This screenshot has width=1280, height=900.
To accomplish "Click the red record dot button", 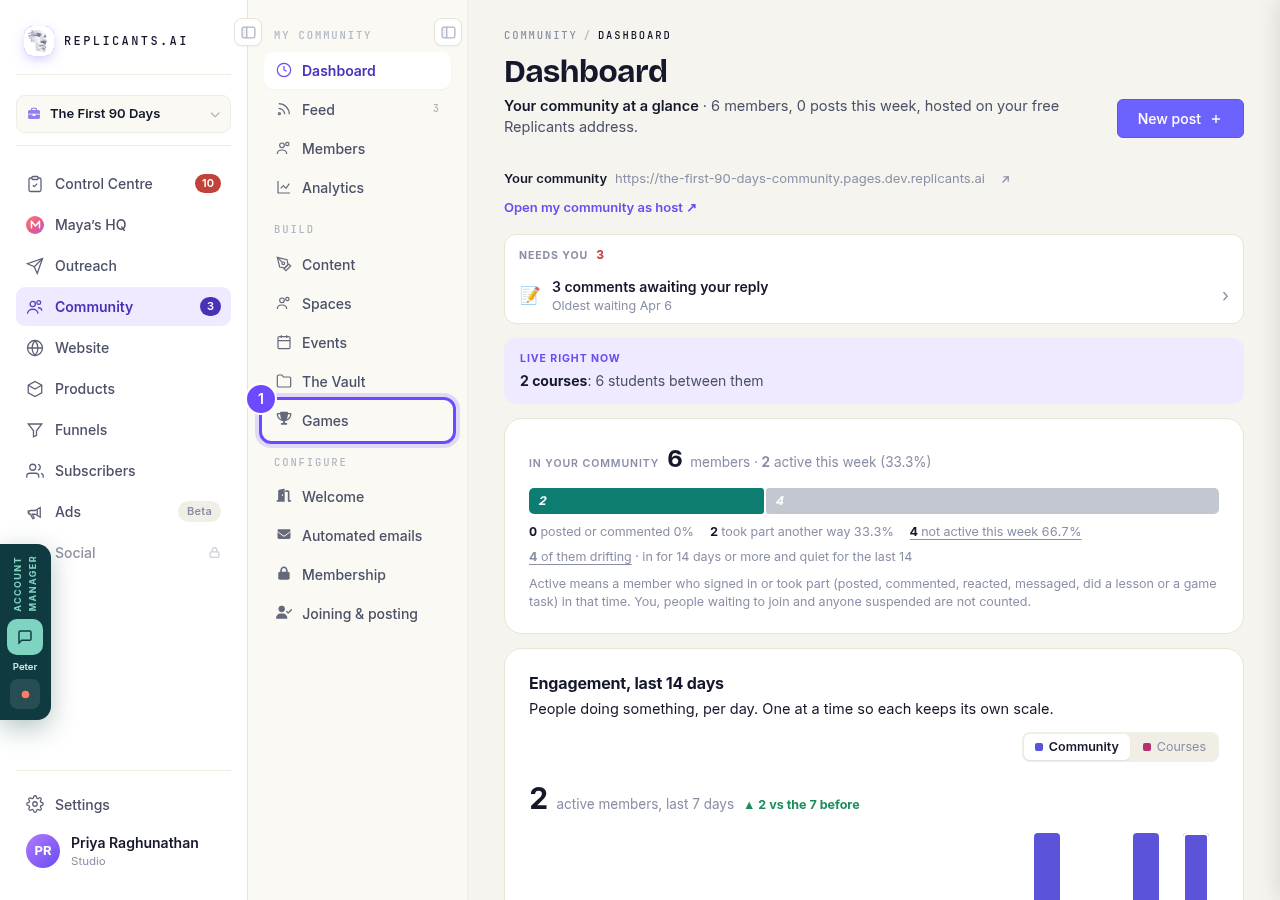I will pyautogui.click(x=25, y=694).
